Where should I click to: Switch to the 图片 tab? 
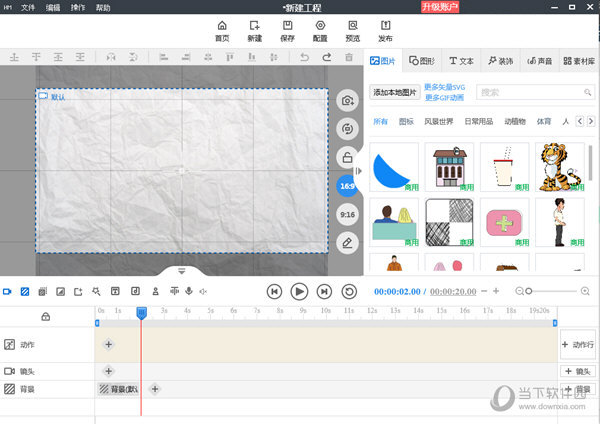[x=383, y=61]
